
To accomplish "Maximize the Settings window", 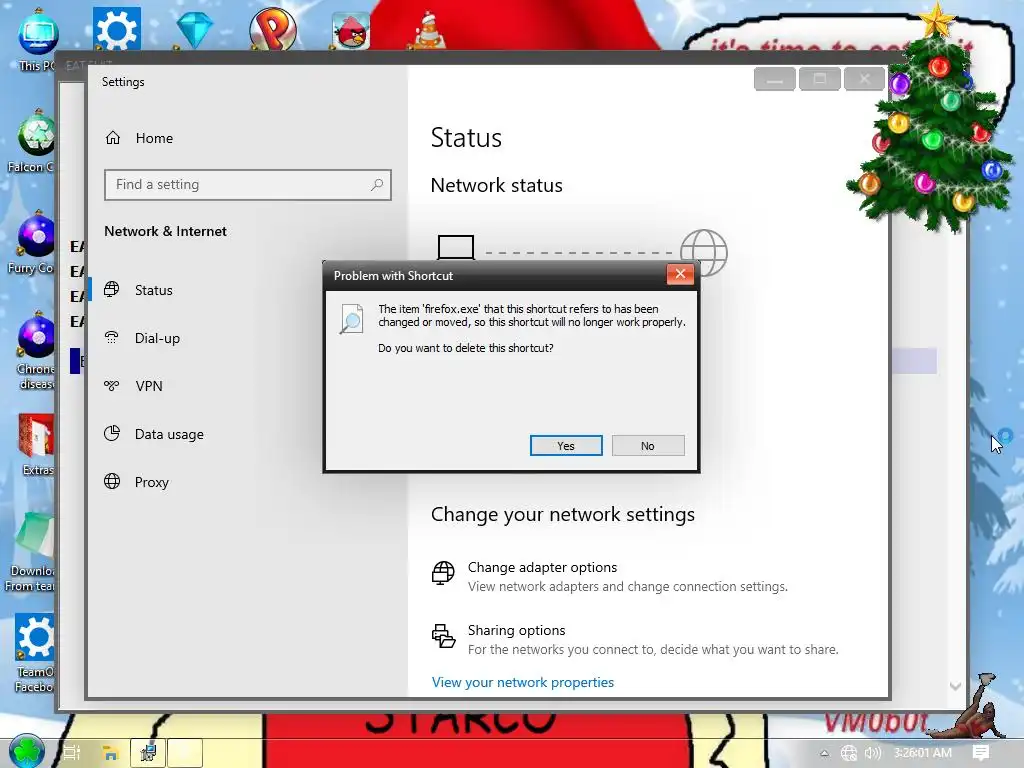I will 820,79.
